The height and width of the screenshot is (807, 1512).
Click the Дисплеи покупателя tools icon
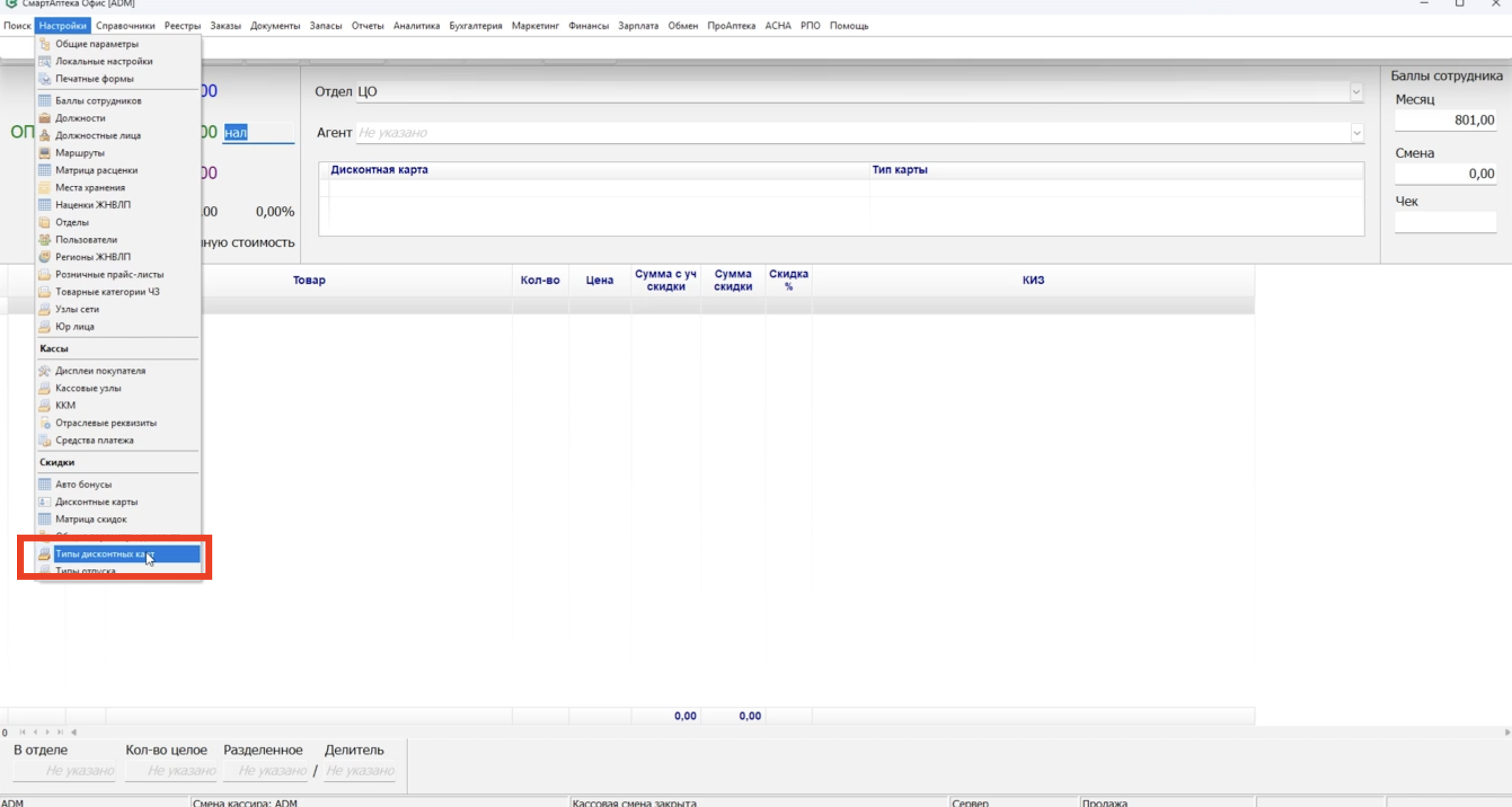click(45, 371)
